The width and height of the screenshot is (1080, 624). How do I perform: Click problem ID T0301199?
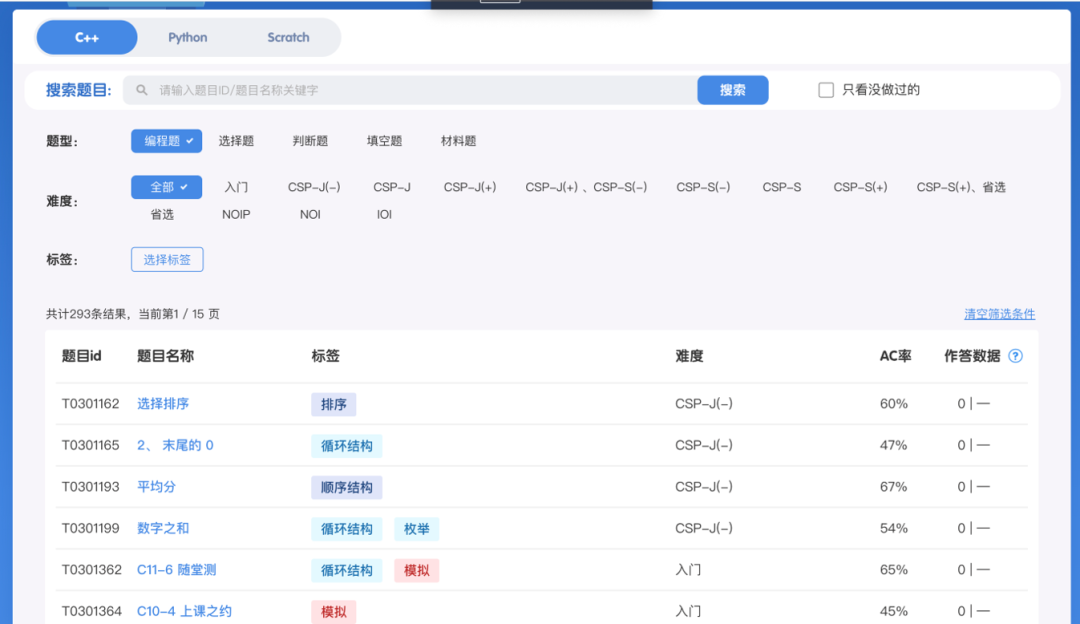pos(90,528)
